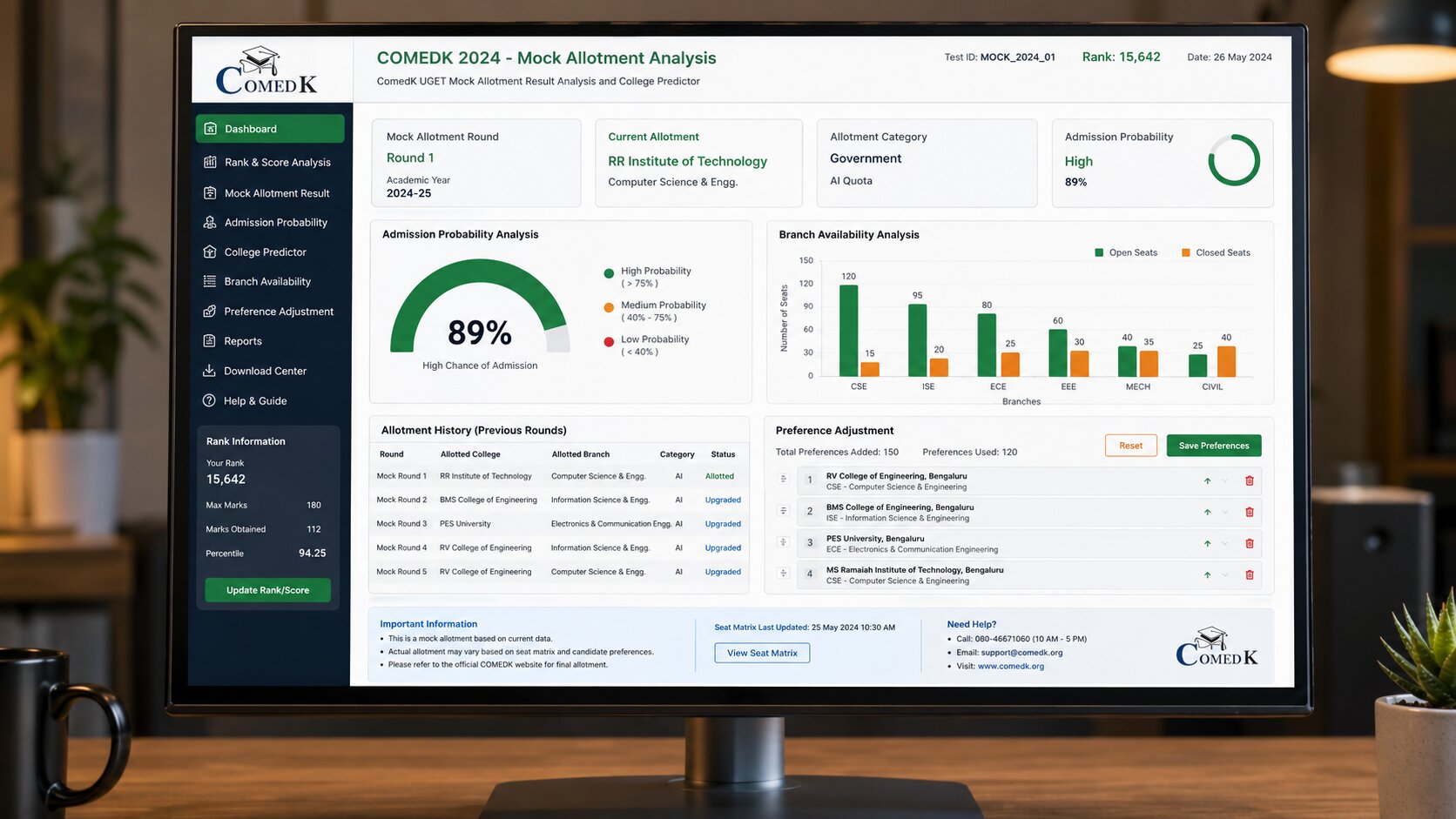Click the 89% semicircle admission gauge
Viewport: 1456px width, 819px height.
[480, 306]
